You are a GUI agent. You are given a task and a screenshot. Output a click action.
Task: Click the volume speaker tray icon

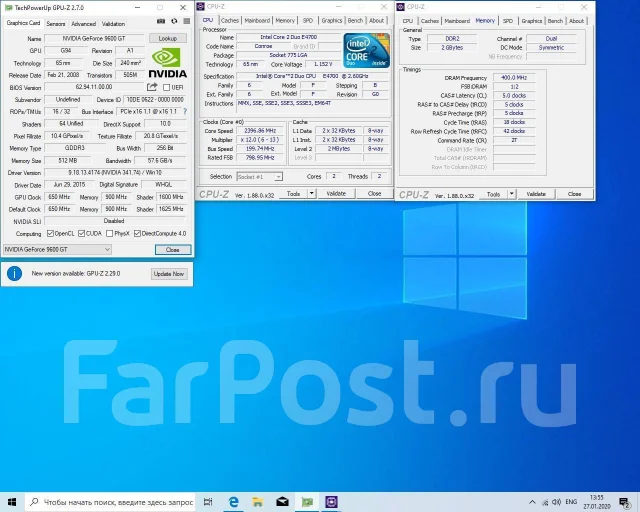tap(556, 502)
